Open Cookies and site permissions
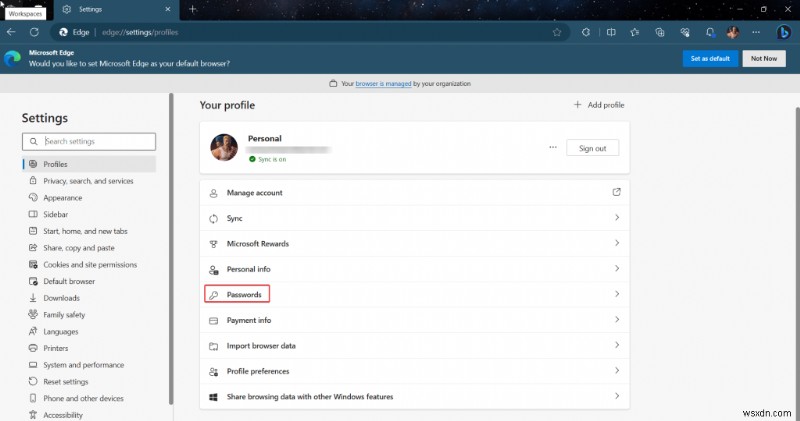The image size is (800, 421). pos(89,264)
